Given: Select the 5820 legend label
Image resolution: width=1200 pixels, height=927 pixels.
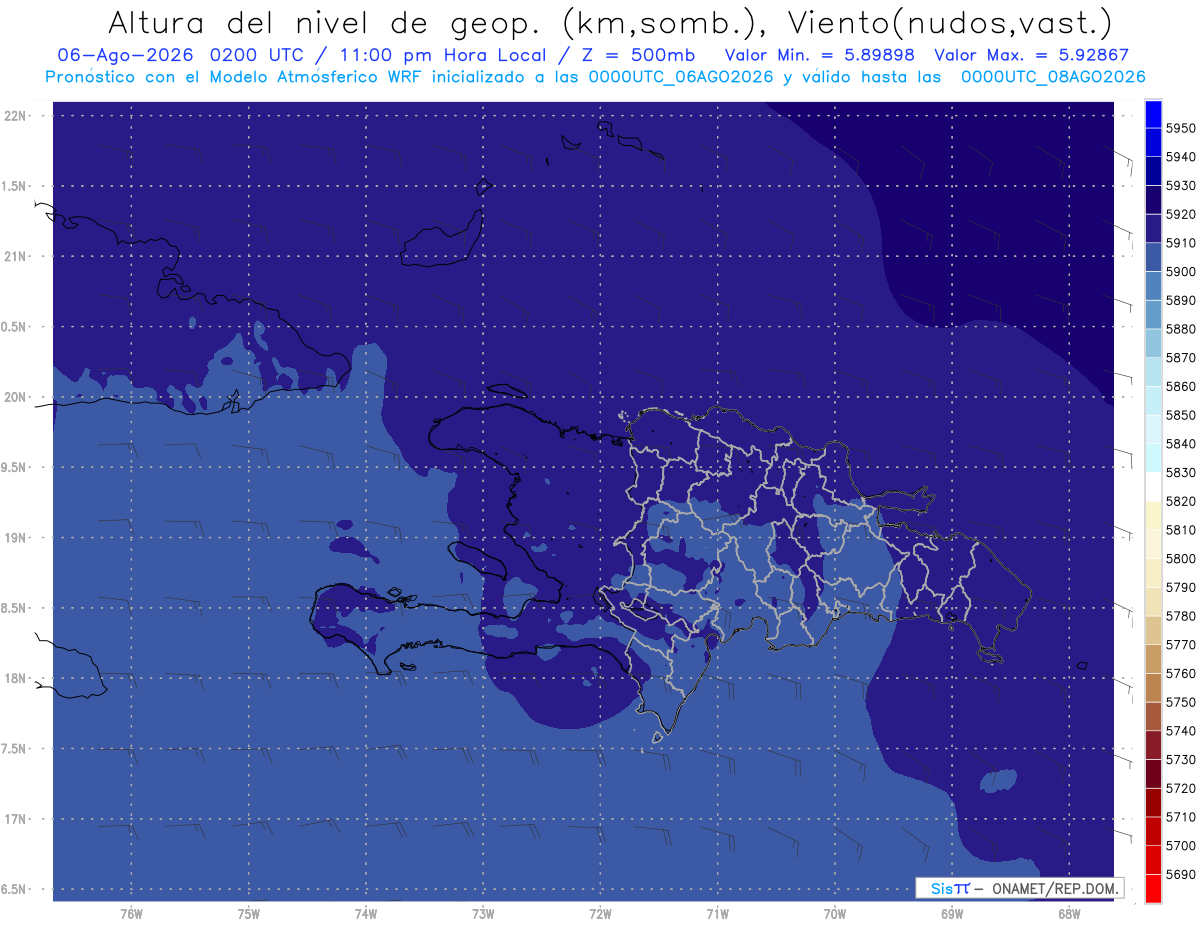Looking at the screenshot, I should point(1180,501).
